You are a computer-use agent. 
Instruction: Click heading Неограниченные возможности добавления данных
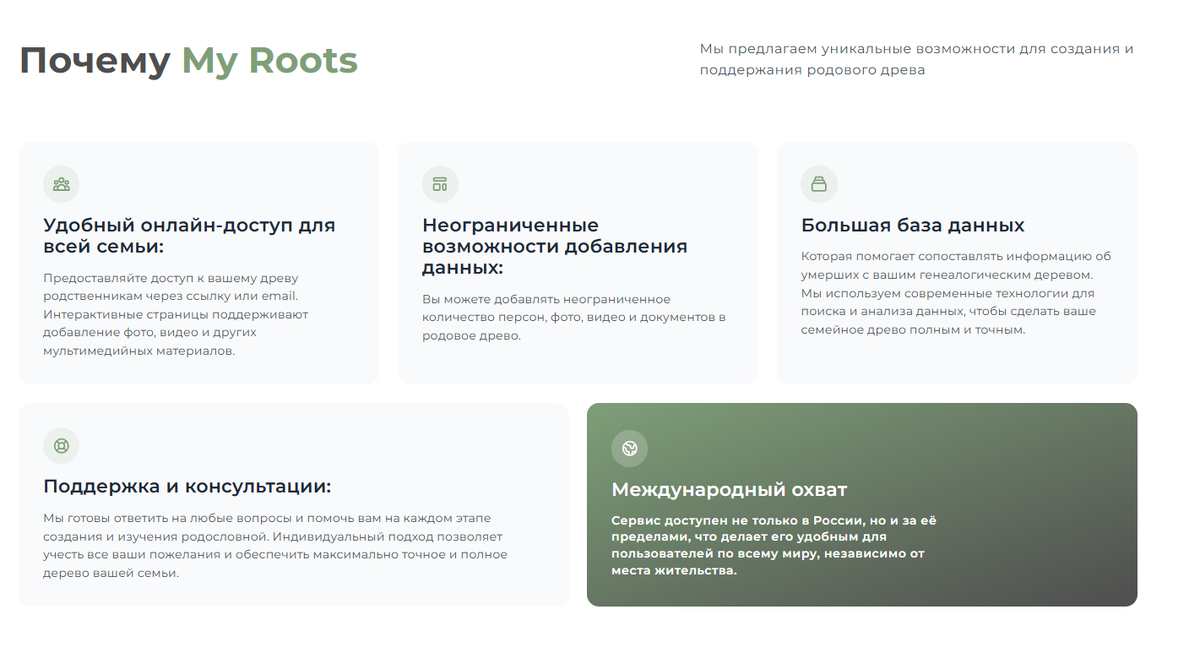(555, 246)
